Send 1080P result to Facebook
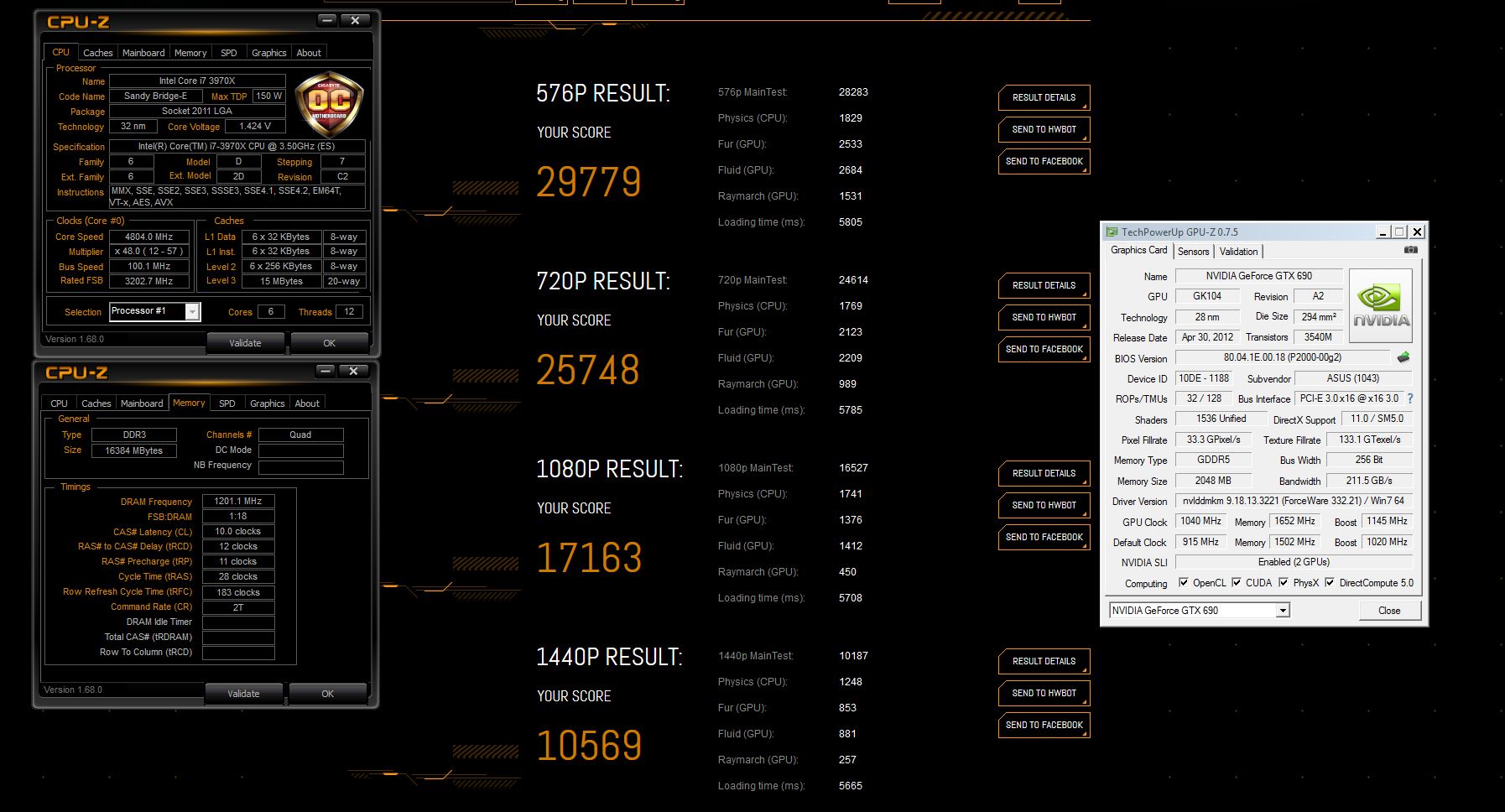Screen dimensions: 1505x812 click(1044, 537)
